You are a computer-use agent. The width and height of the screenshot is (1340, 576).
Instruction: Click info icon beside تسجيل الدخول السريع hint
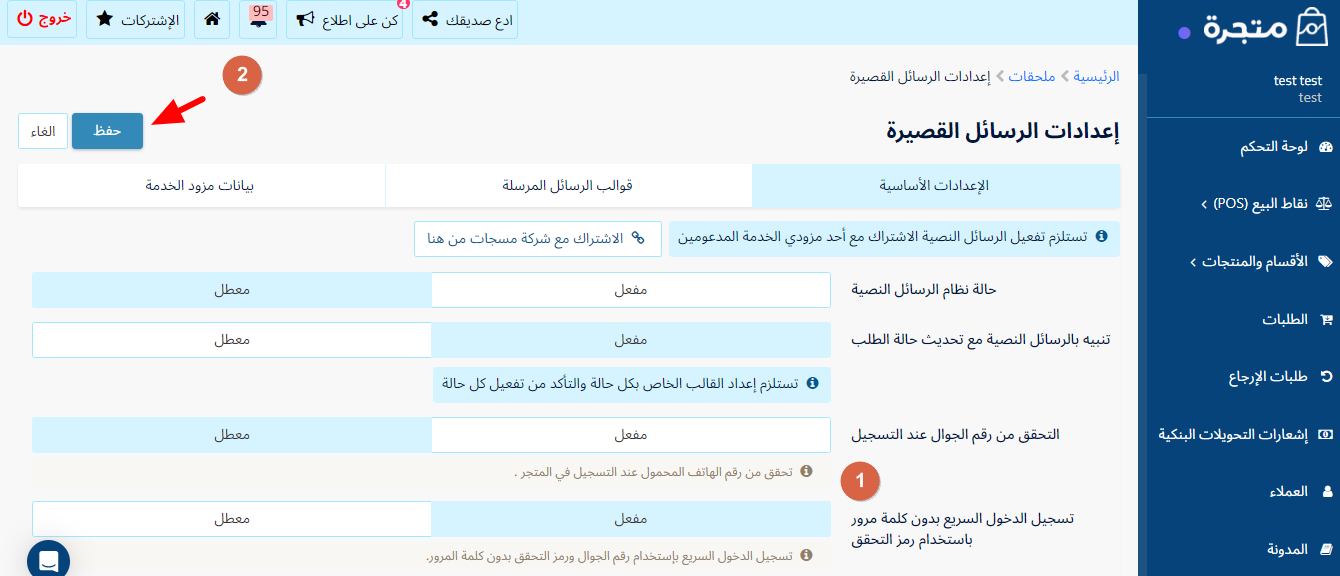coord(806,555)
